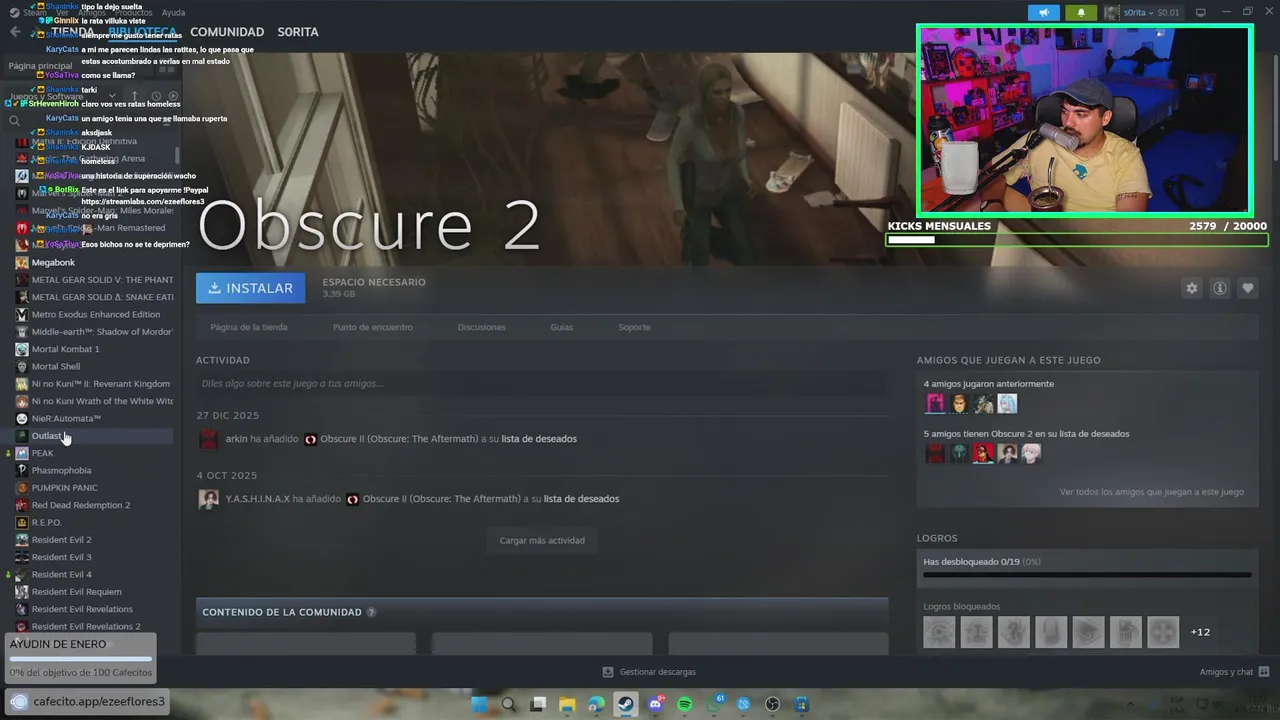Go back with the navigation arrow
This screenshot has width=1280, height=720.
pyautogui.click(x=14, y=32)
